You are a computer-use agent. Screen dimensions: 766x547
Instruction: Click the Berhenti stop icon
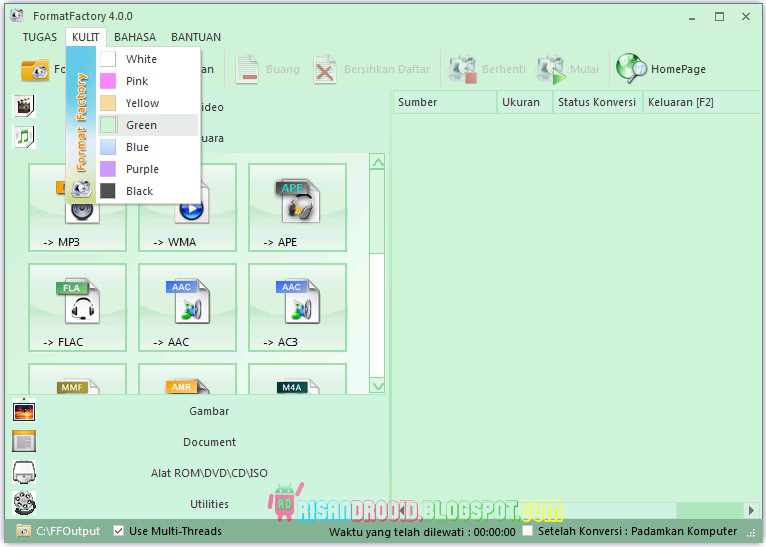pos(463,69)
